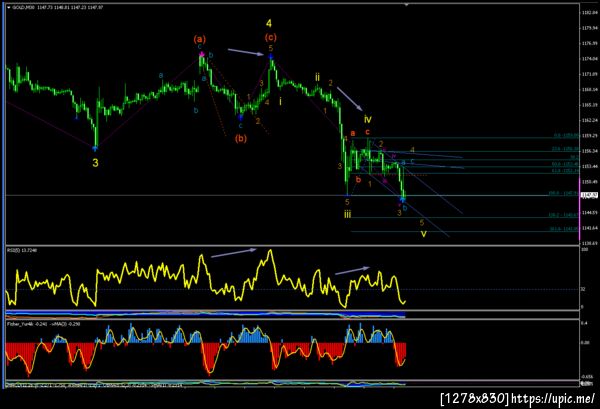Click the 1171.09 price scale value
The image size is (600, 409).
[x=590, y=74]
